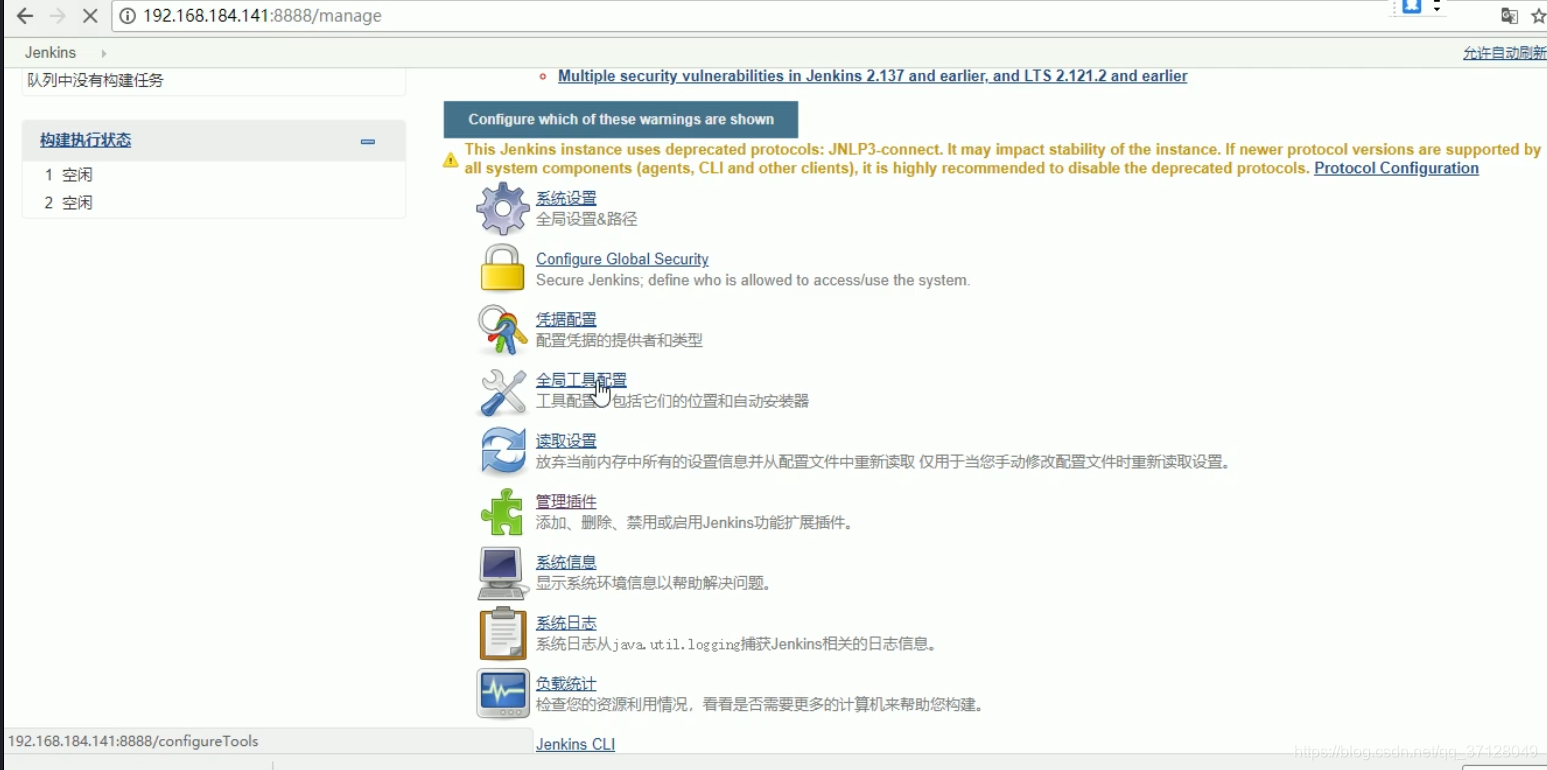Collapse the 构建执行状态 panel with minus button
Image resolution: width=1547 pixels, height=770 pixels.
367,141
